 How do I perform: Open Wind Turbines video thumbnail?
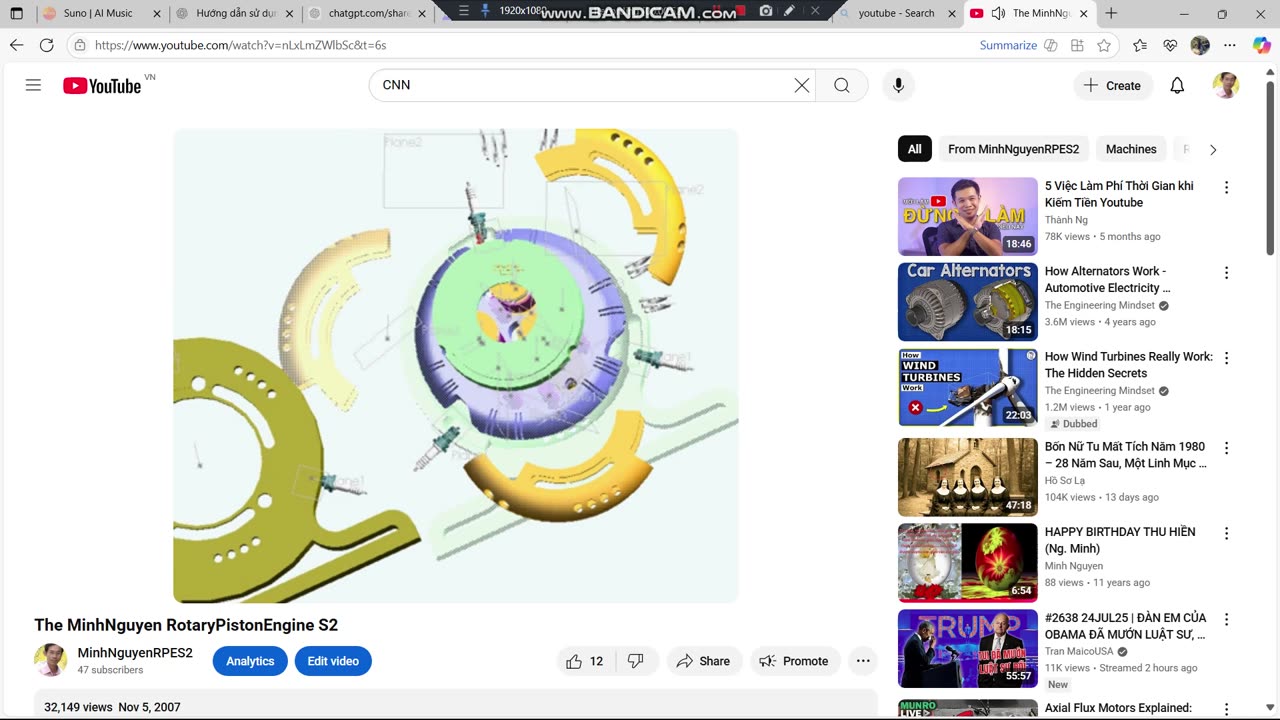point(968,387)
